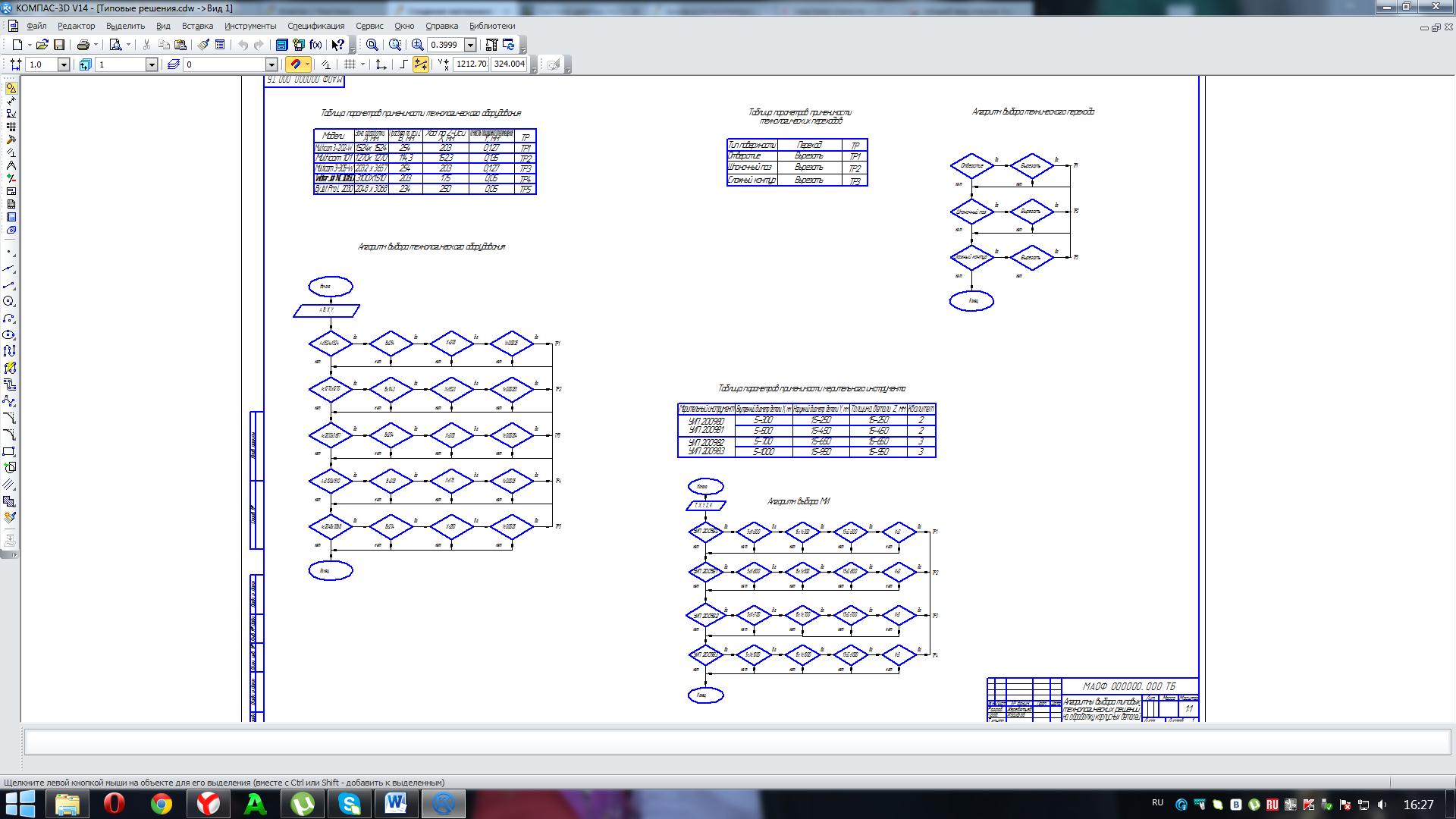1456x819 pixels.
Task: Toggle the grid display button
Action: click(x=350, y=64)
